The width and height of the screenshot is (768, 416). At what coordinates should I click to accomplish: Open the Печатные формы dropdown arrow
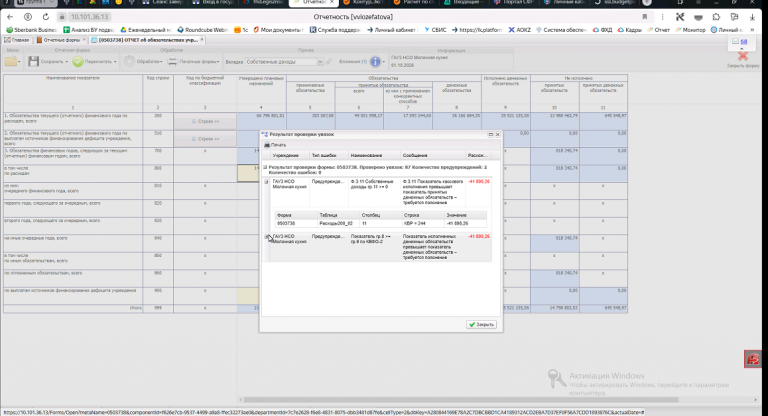pyautogui.click(x=218, y=62)
